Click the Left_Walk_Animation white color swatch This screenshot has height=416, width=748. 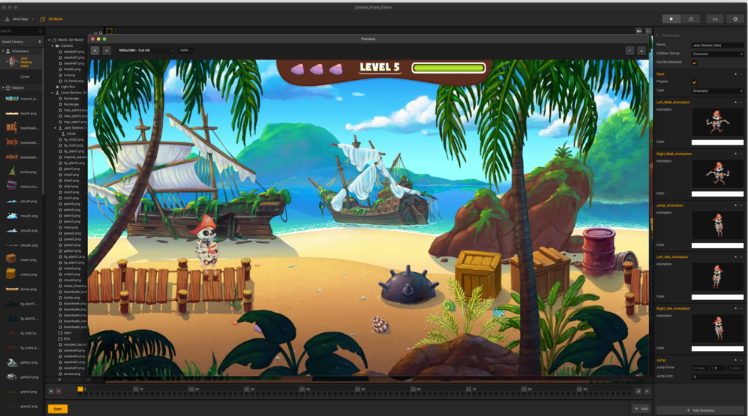pos(717,143)
